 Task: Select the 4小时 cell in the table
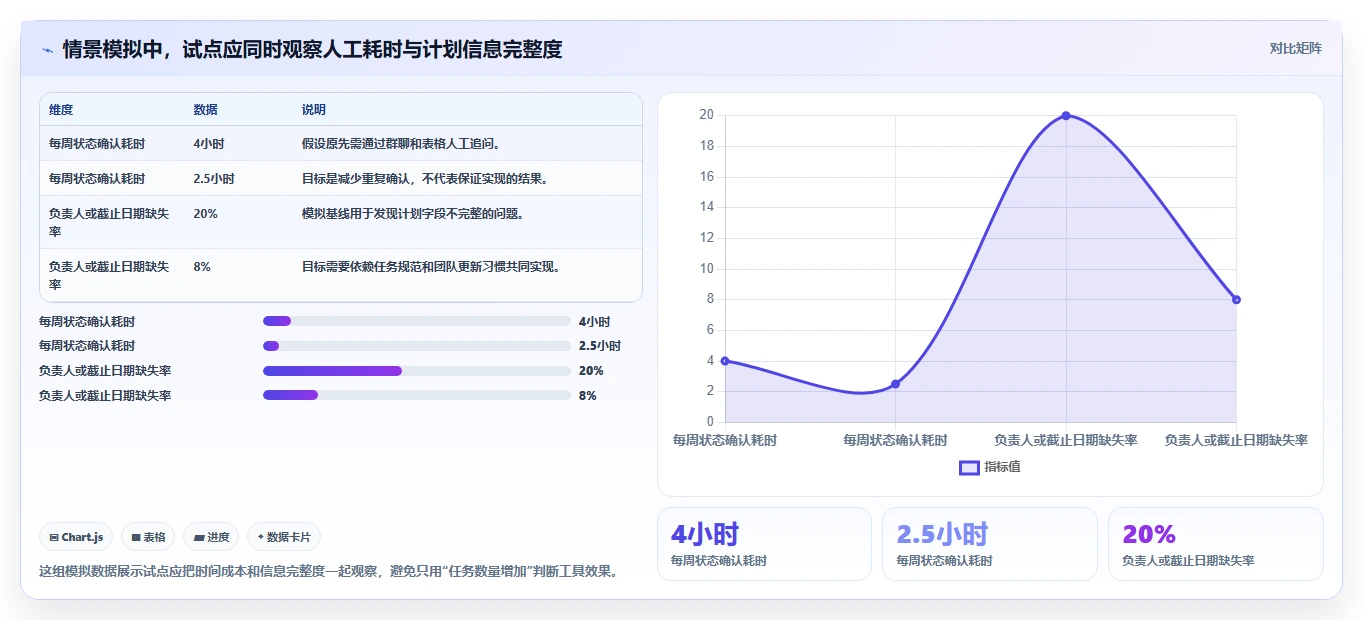coord(210,144)
